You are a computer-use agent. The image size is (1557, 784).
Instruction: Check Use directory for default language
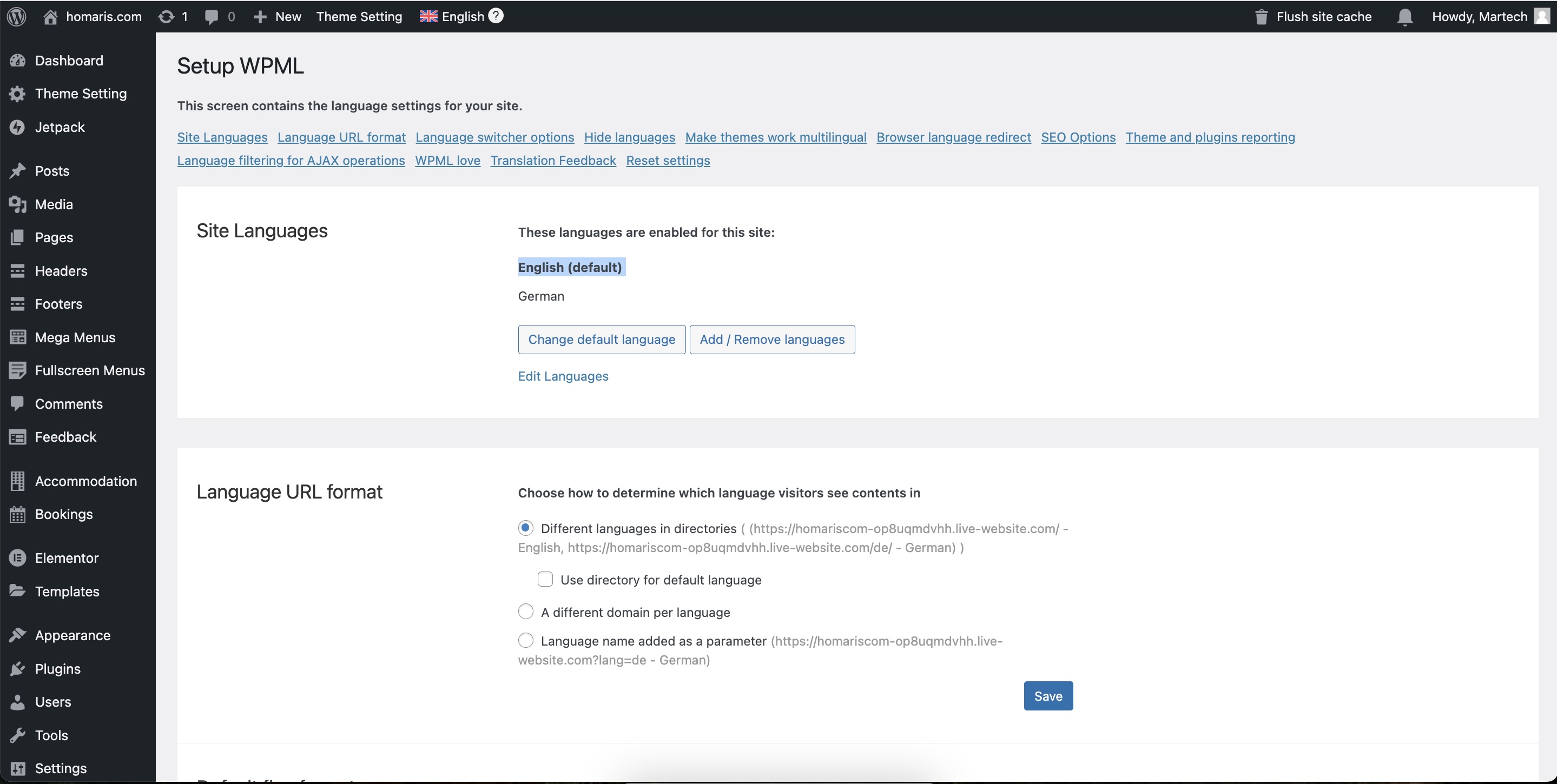coord(545,579)
